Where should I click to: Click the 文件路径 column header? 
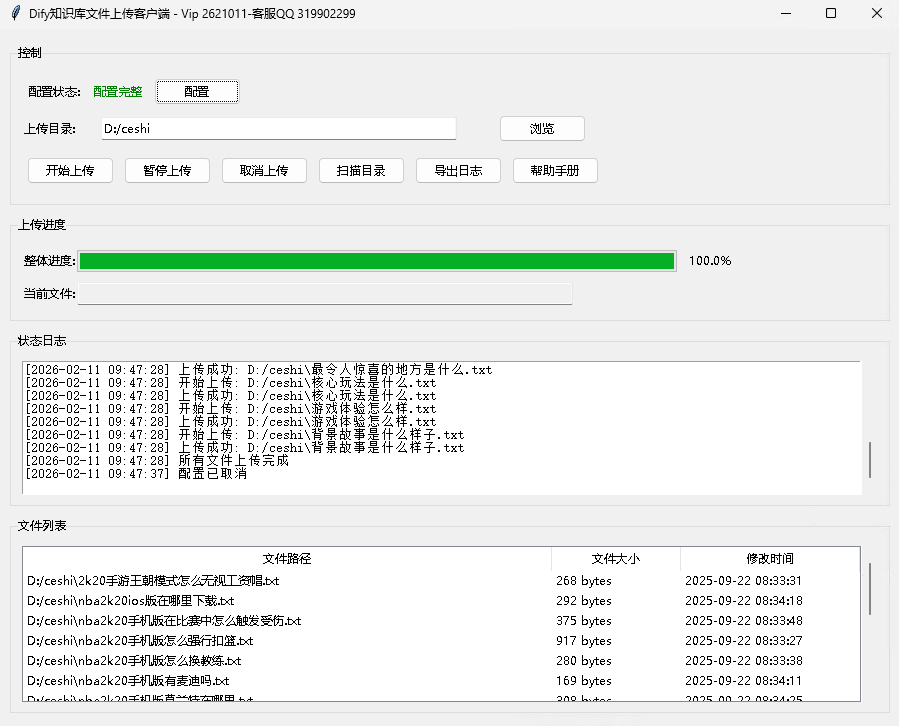coord(285,558)
